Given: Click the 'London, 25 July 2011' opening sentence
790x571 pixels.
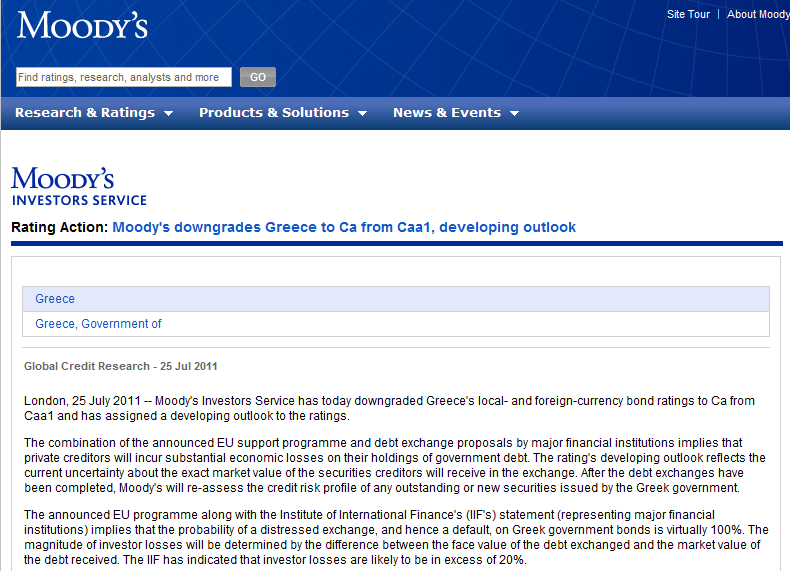Looking at the screenshot, I should point(389,408).
